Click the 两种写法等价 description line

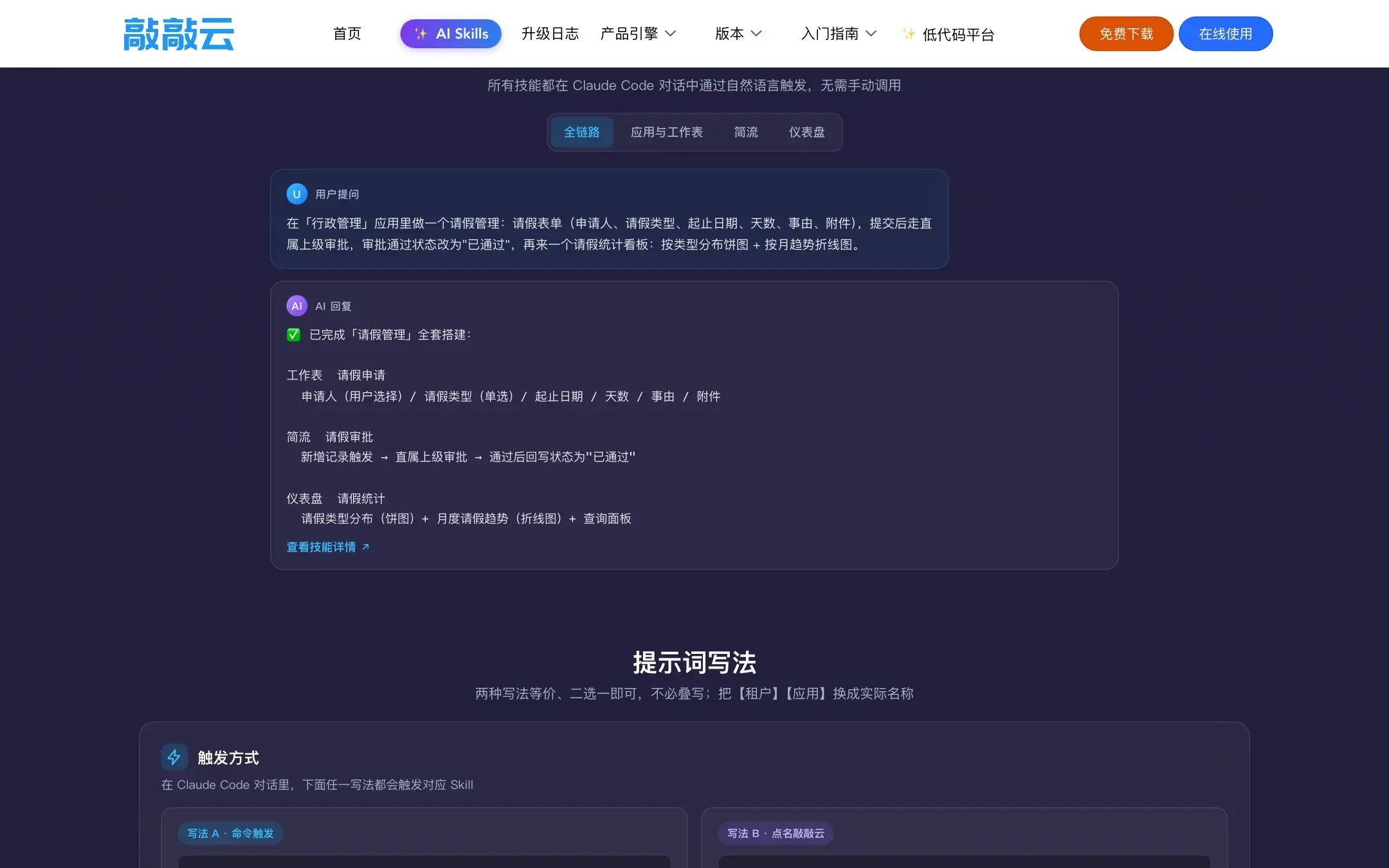click(694, 694)
